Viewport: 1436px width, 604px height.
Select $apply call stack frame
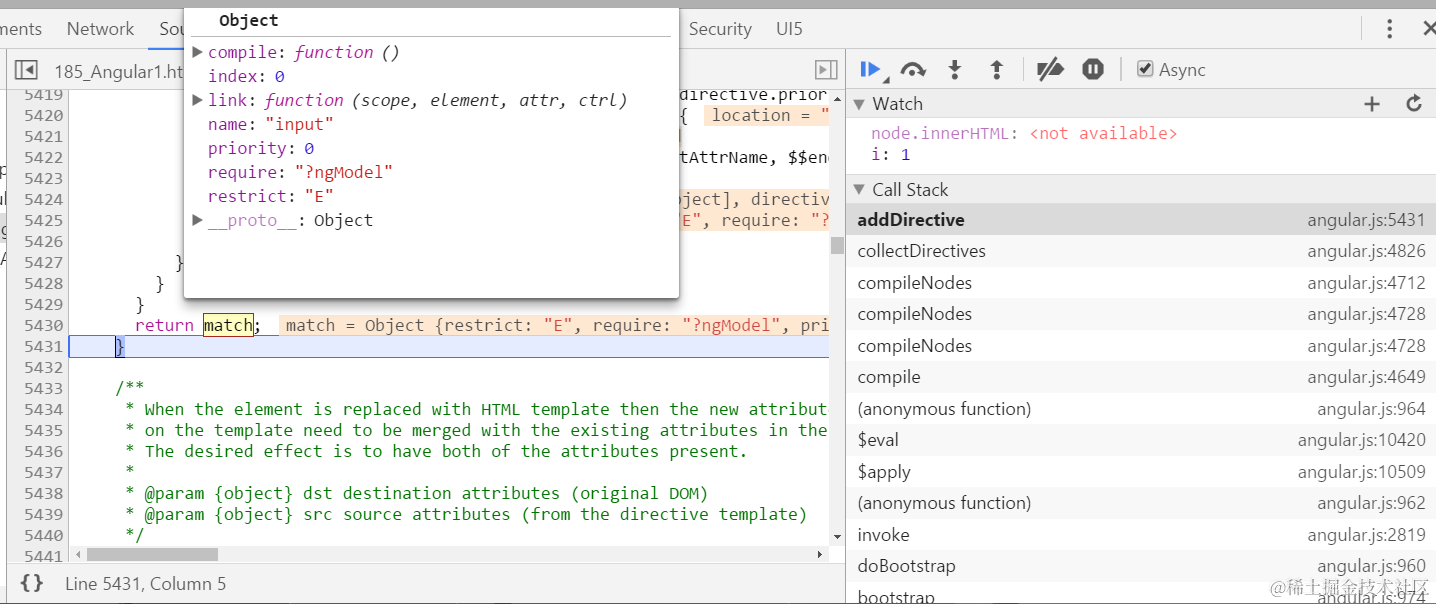1140,472
